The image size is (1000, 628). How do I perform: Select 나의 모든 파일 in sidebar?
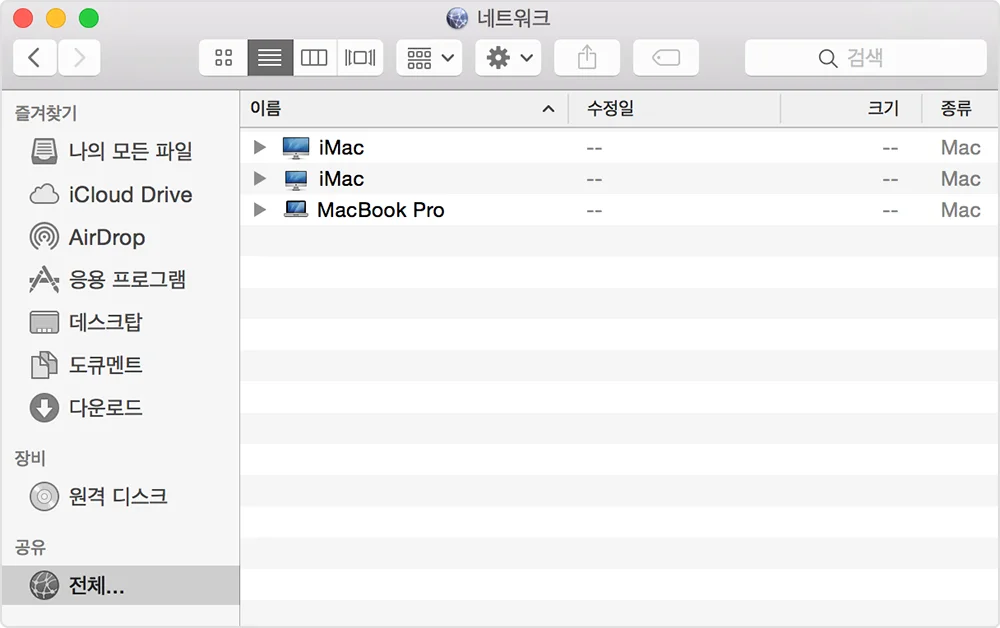tap(130, 152)
